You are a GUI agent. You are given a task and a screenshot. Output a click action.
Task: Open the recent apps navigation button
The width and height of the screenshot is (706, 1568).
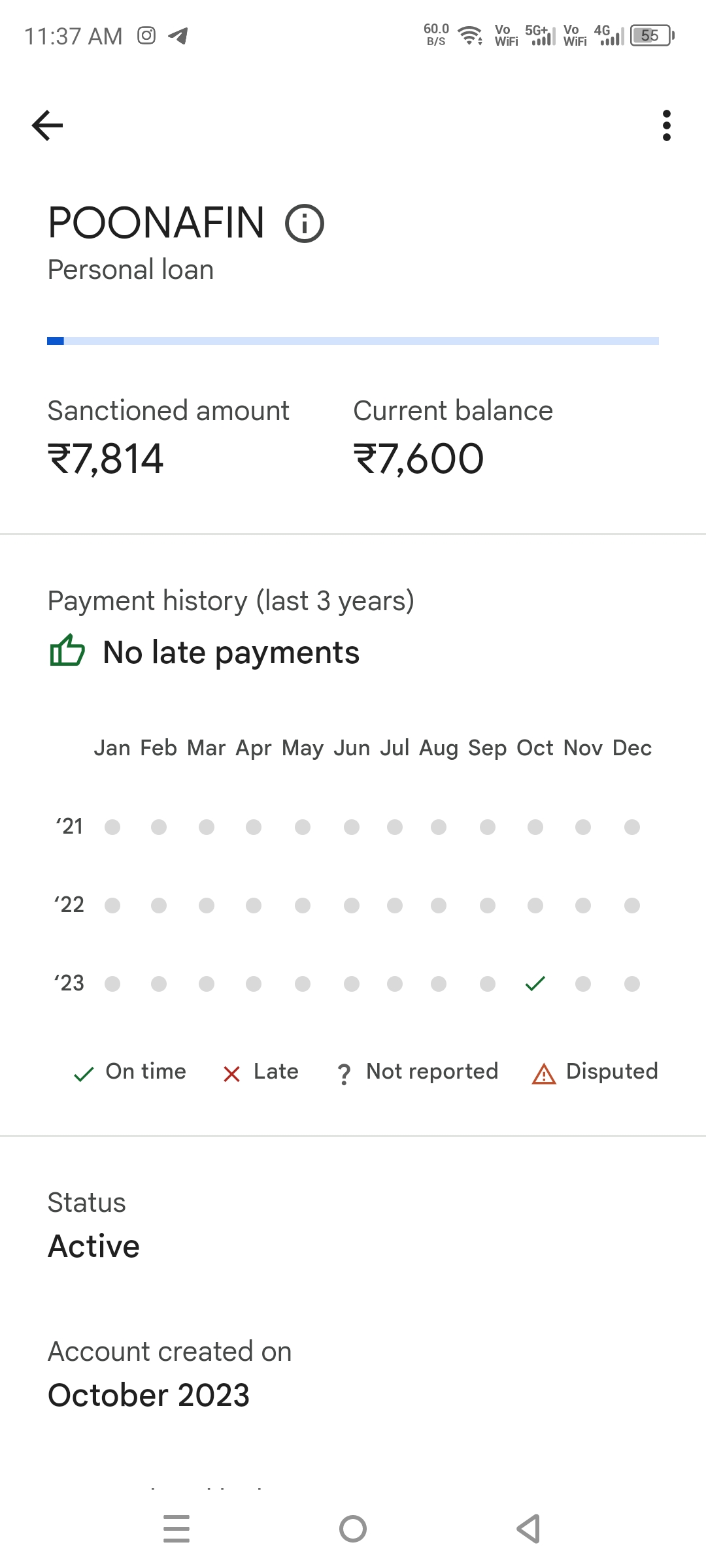coord(176,1529)
